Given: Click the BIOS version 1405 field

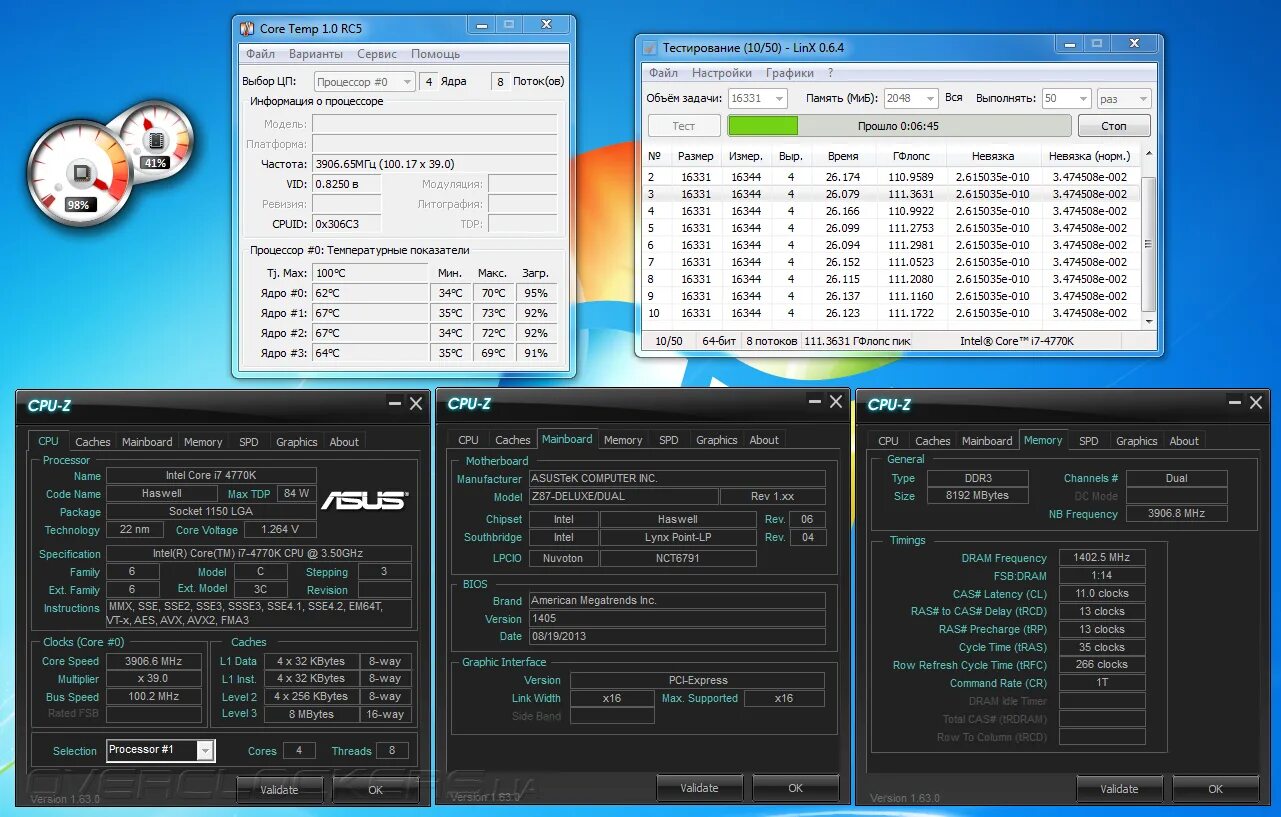Looking at the screenshot, I should tap(676, 619).
